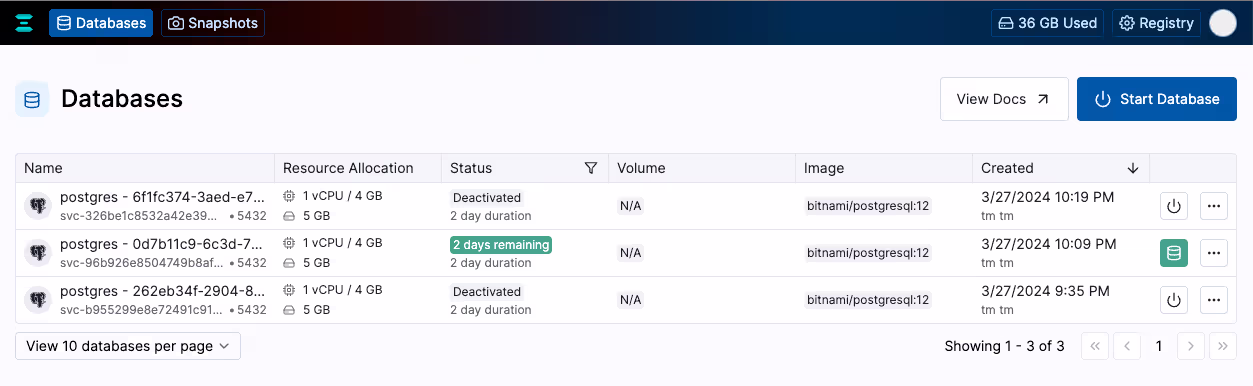
Task: Select page 1 in pagination
Action: coord(1159,346)
